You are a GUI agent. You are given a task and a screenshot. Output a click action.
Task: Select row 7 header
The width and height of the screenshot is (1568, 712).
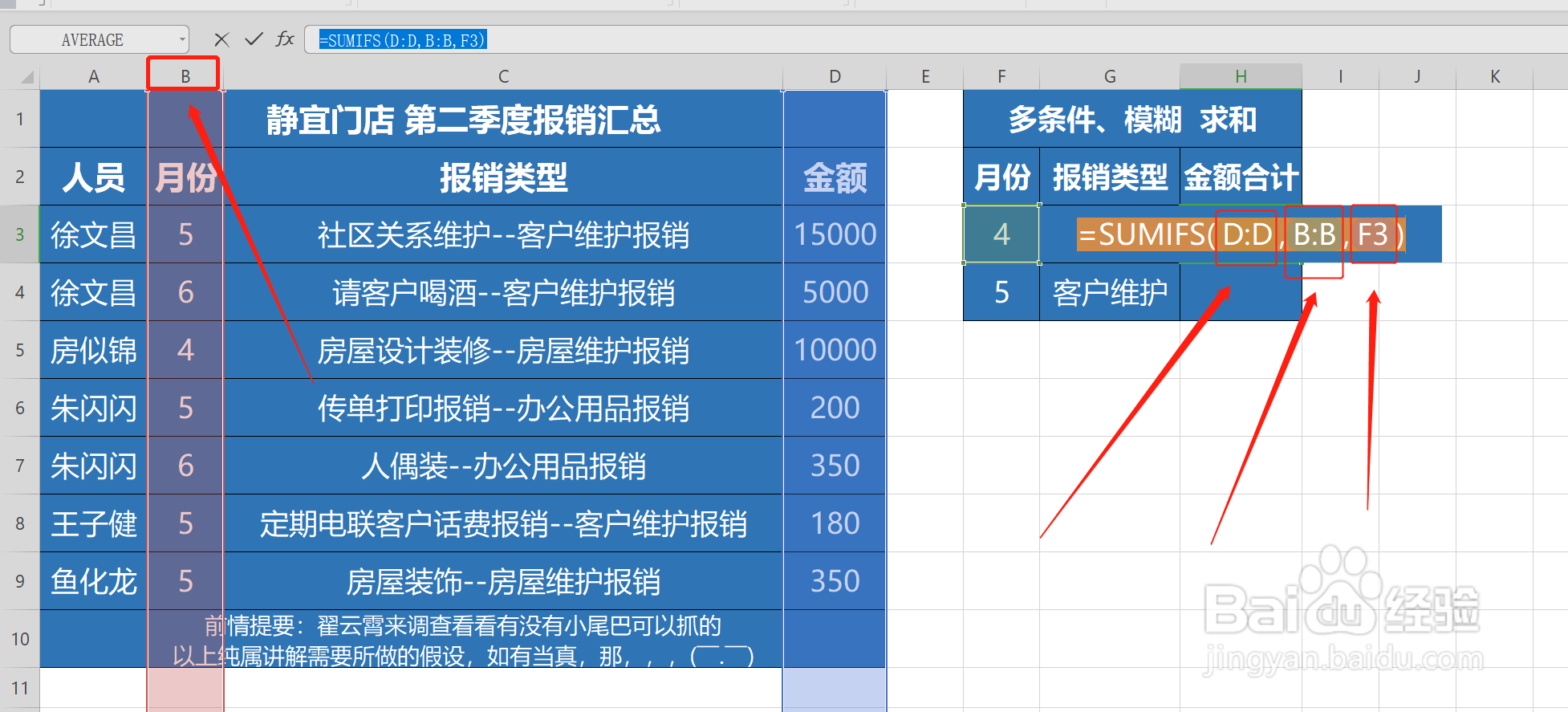[20, 466]
